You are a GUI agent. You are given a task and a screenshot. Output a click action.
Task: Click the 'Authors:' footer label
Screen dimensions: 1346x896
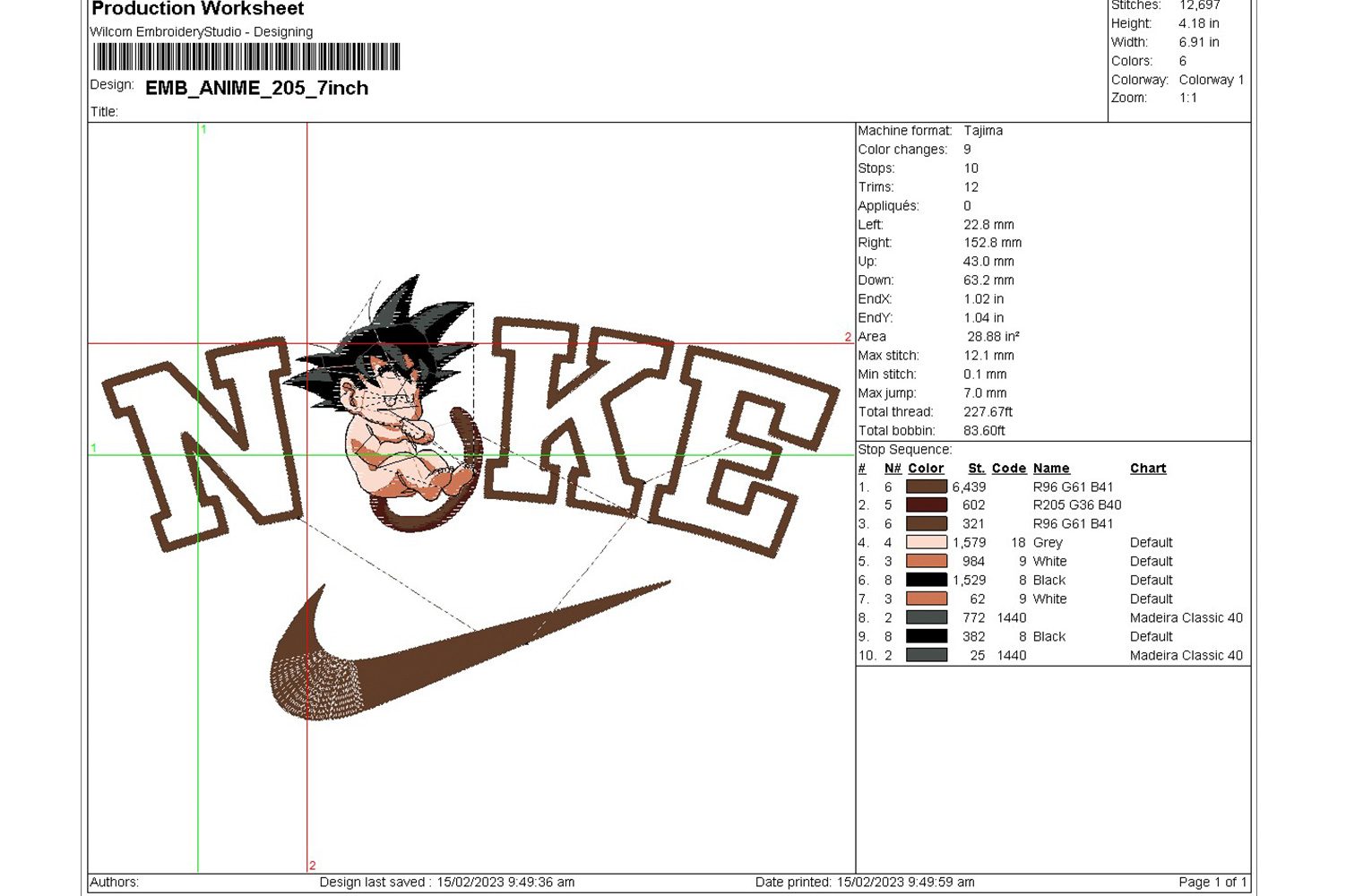(114, 883)
